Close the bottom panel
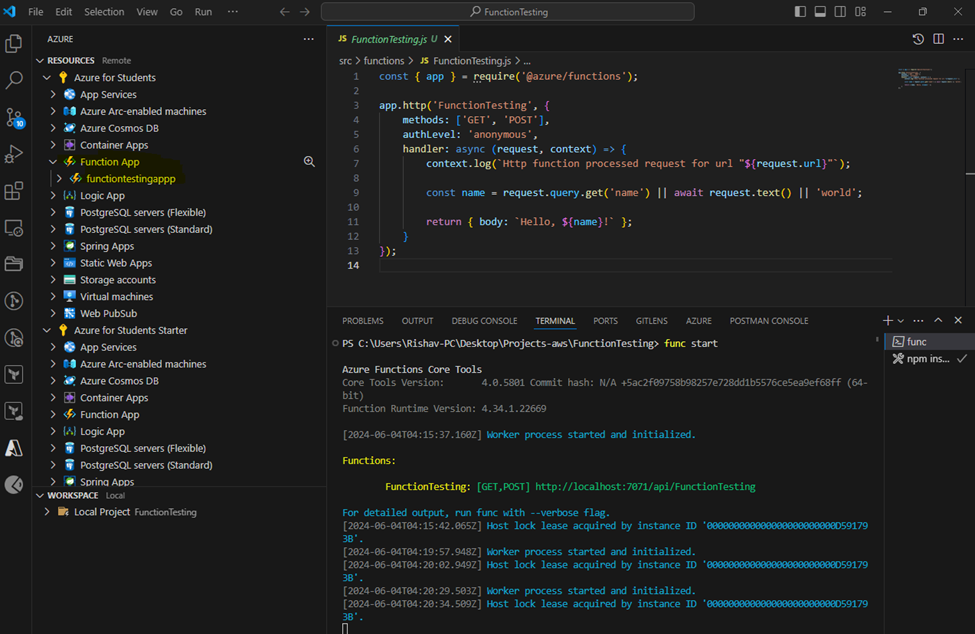 pyautogui.click(x=958, y=321)
